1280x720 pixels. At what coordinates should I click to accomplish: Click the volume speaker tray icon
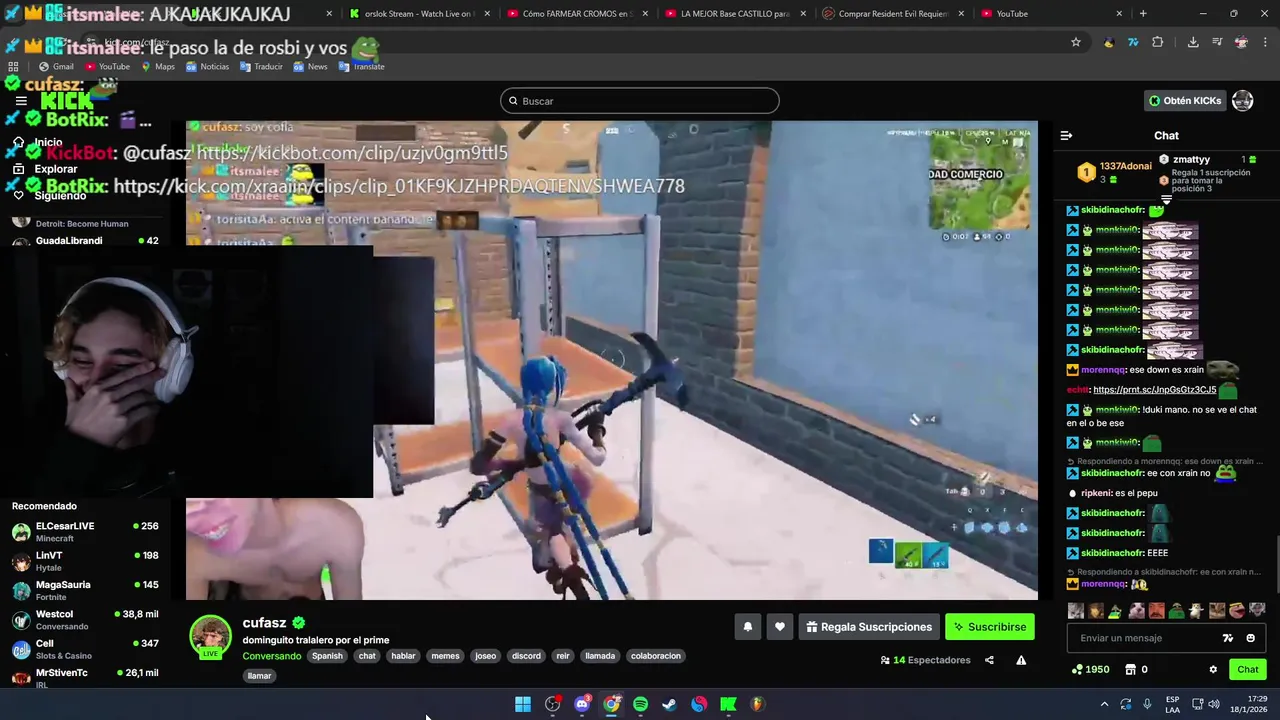[1213, 704]
